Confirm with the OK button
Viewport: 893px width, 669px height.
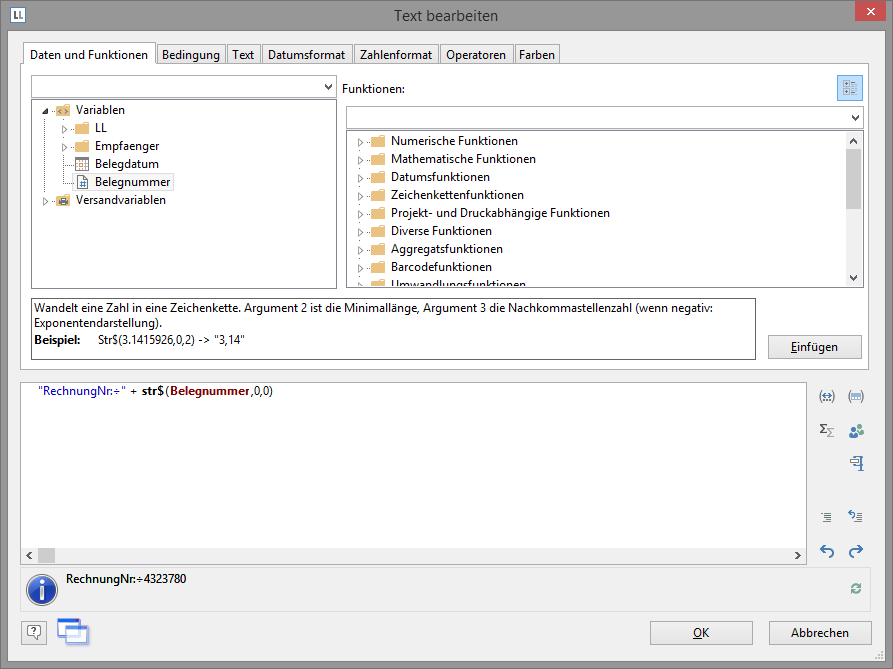(701, 633)
